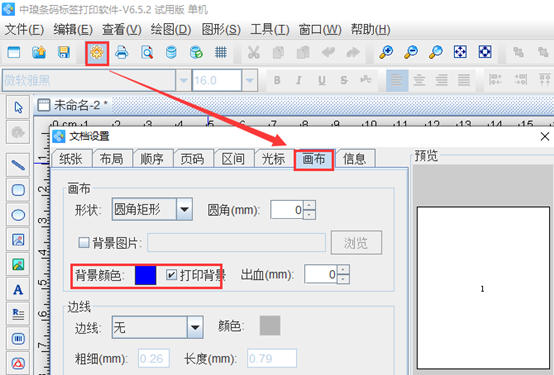Open document settings gear icon
This screenshot has height=375, width=554.
97,53
